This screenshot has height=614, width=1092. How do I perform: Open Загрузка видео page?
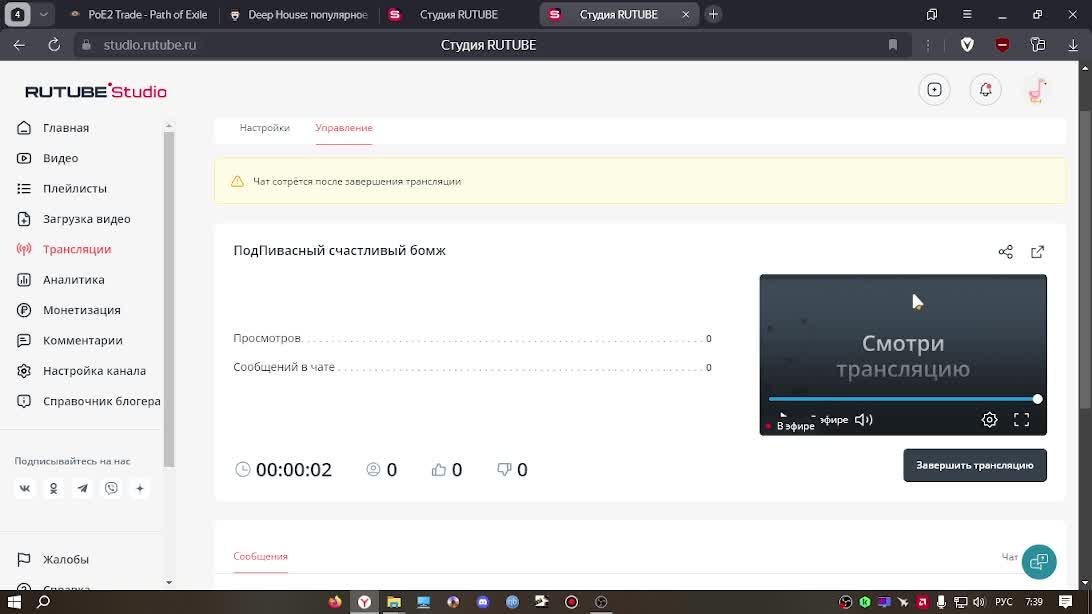86,219
